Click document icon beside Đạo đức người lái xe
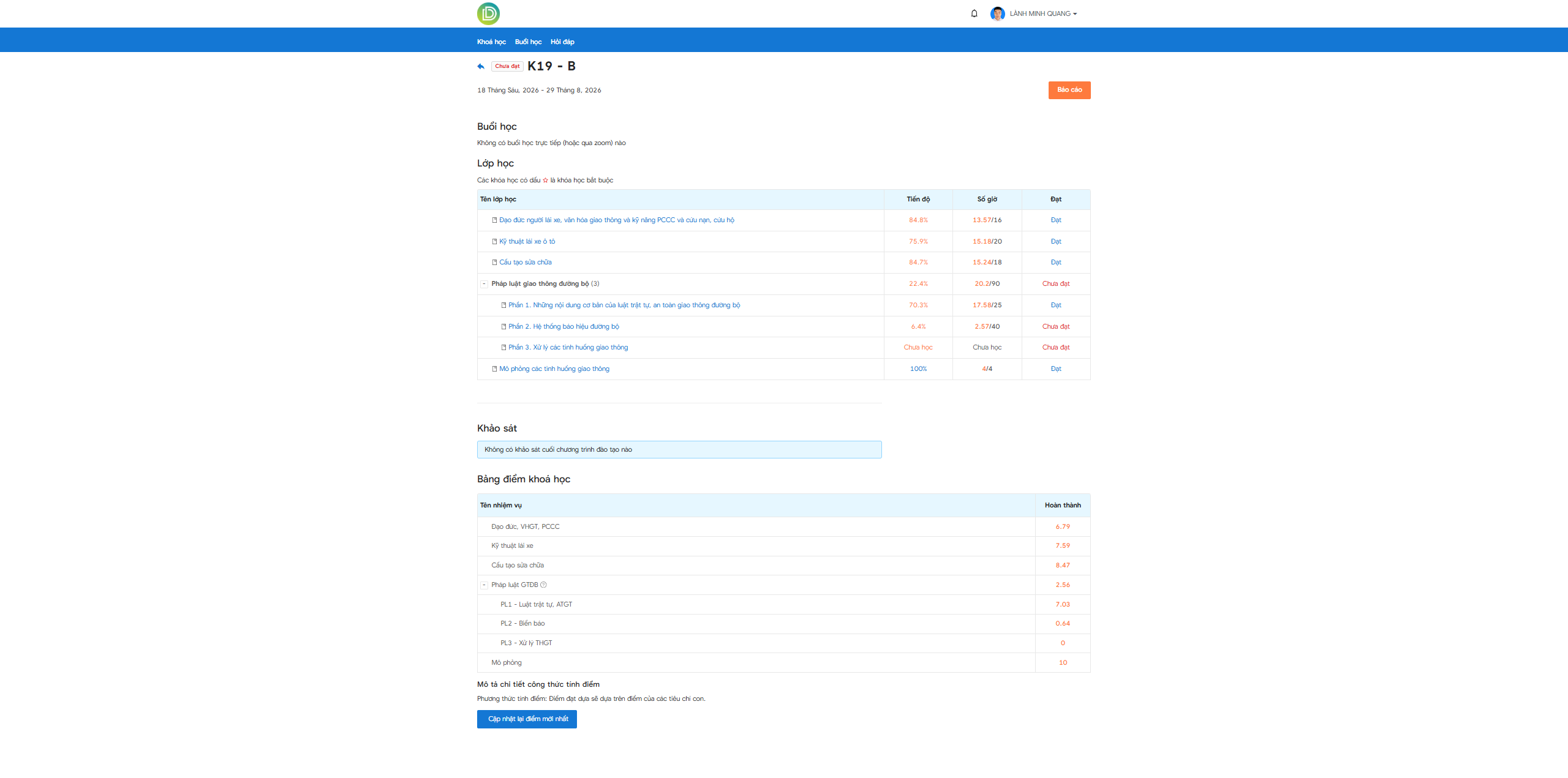Screen dimensions: 1568x778 [494, 220]
